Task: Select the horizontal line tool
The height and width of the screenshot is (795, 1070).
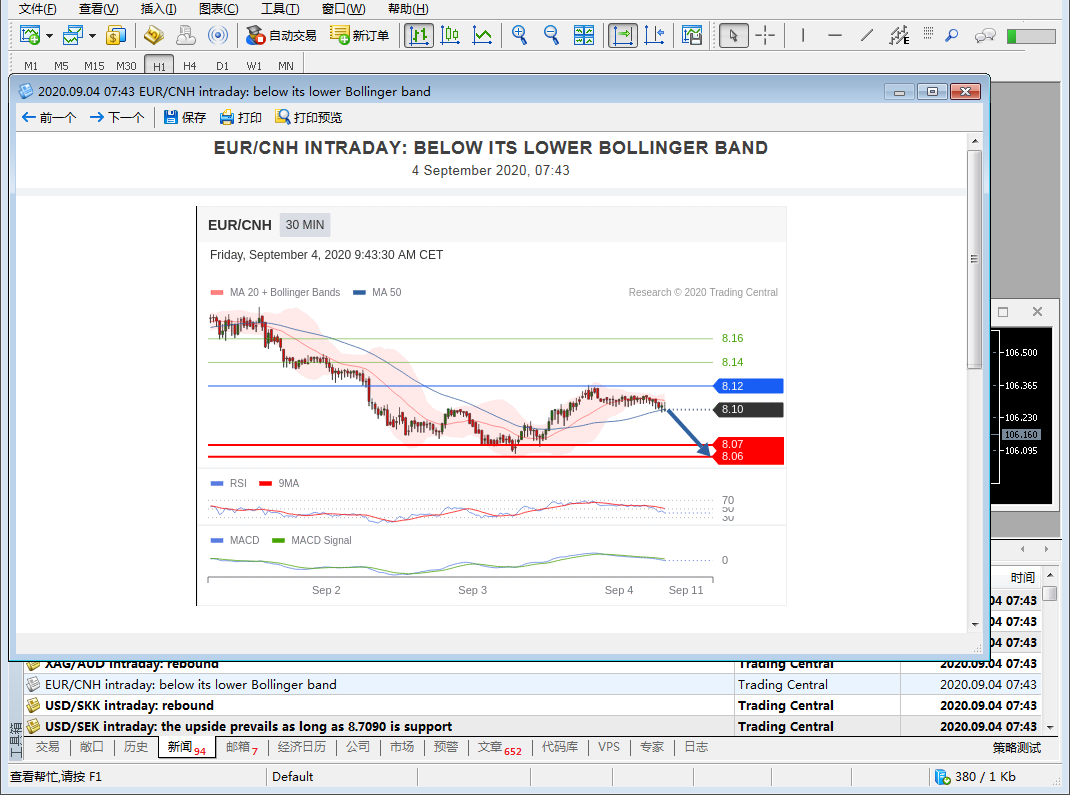Action: 835,35
